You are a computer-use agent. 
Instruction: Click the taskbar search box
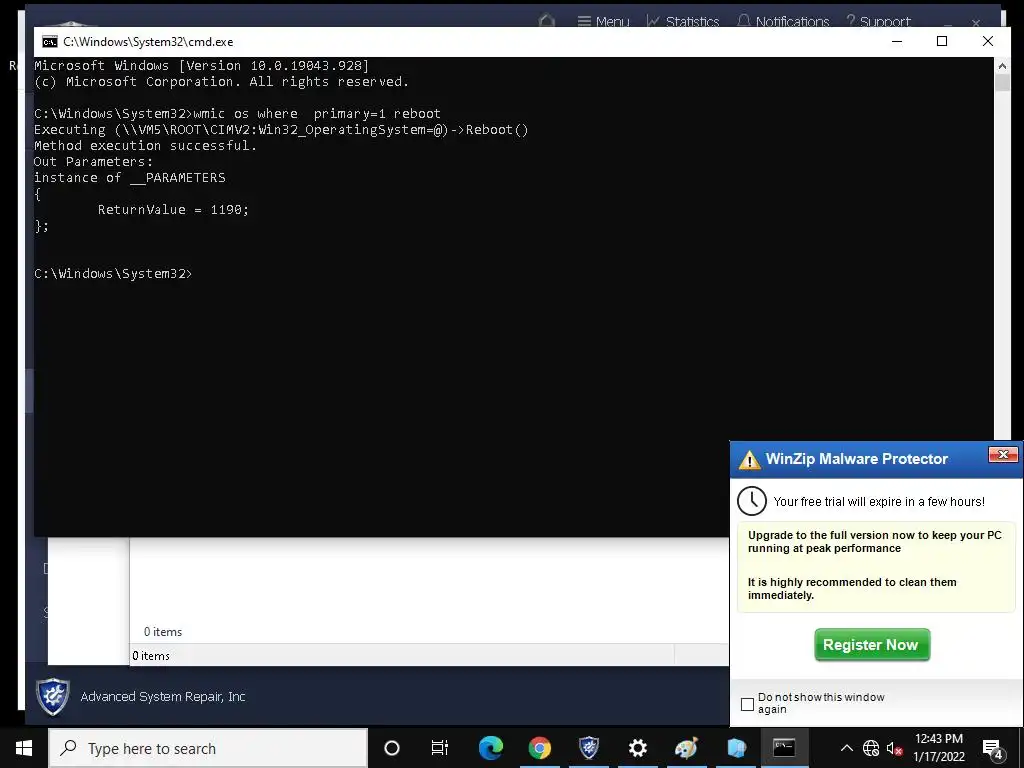pyautogui.click(x=208, y=748)
